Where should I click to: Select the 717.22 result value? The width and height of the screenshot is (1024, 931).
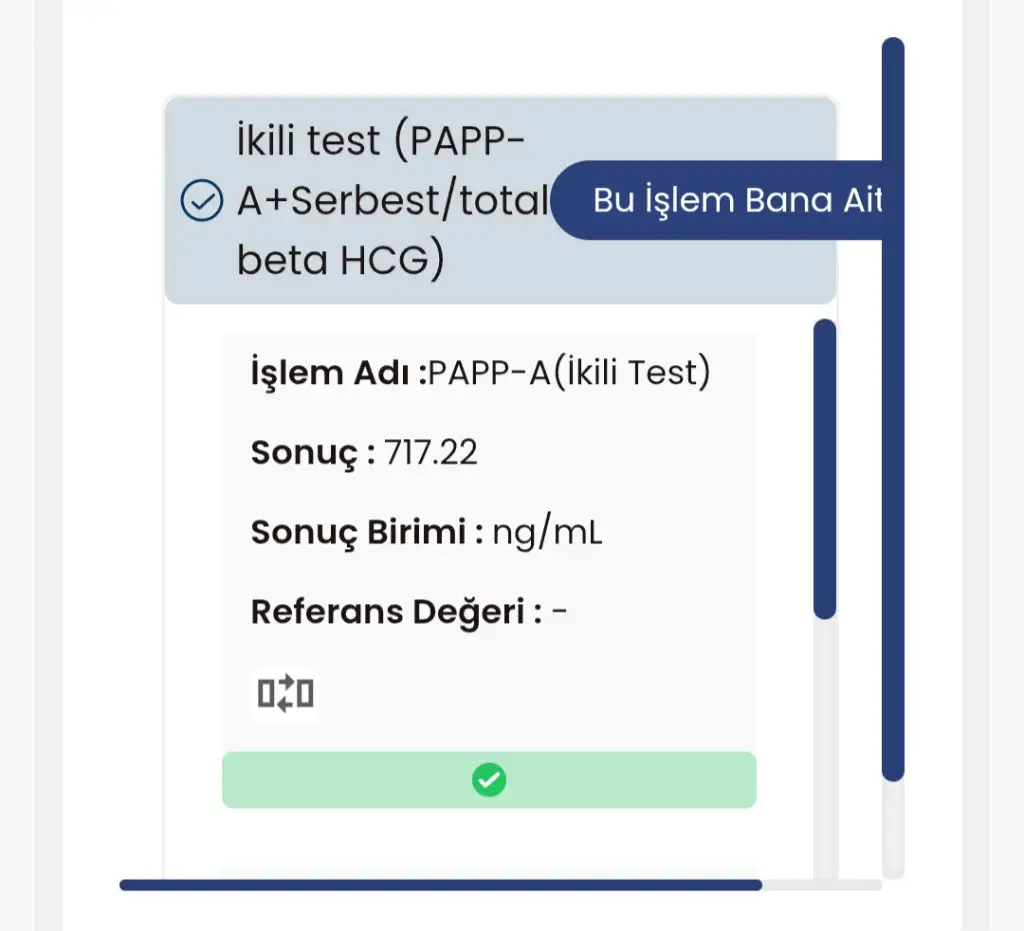431,453
